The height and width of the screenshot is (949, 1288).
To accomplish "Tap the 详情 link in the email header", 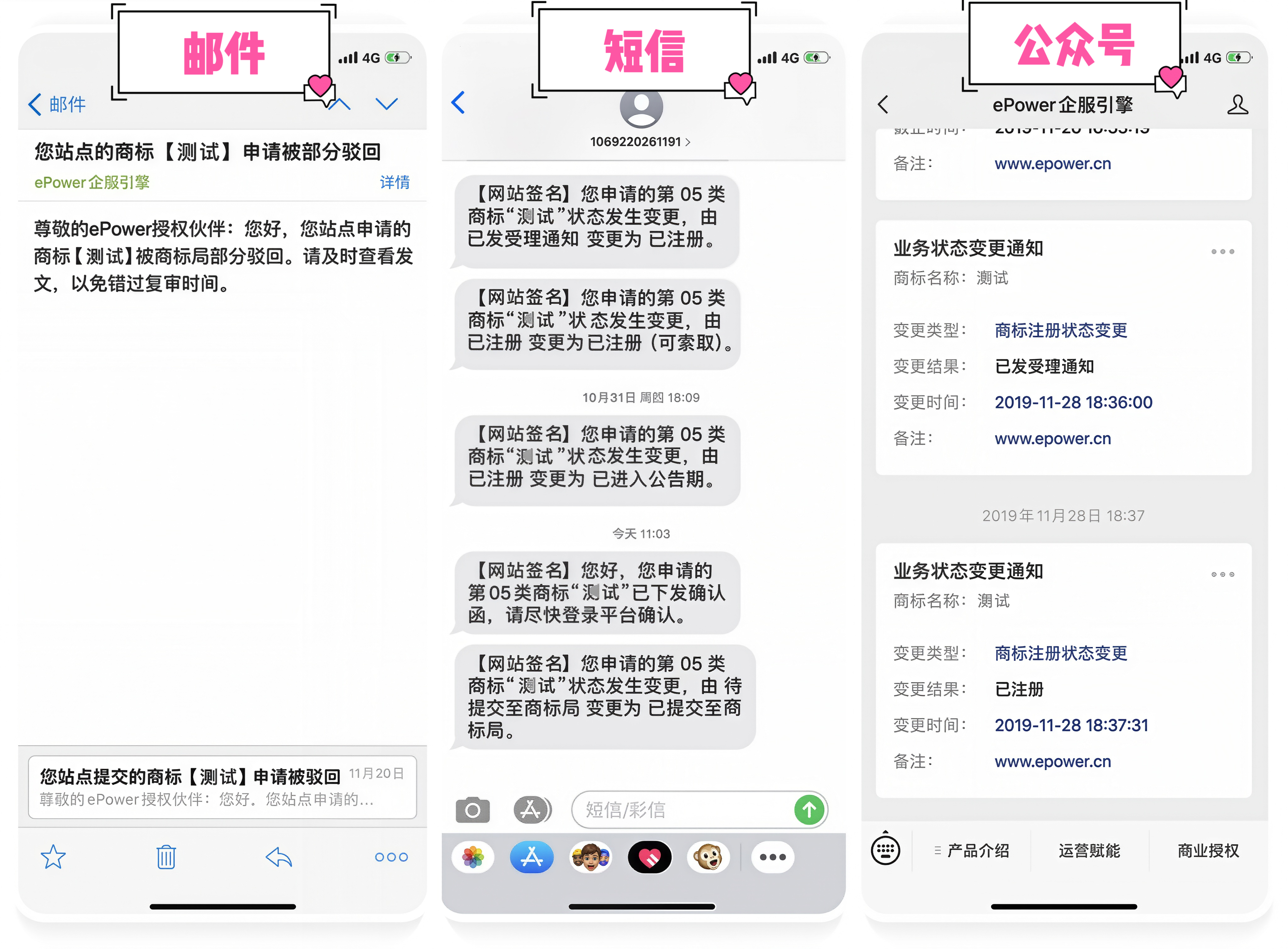I will [x=395, y=182].
